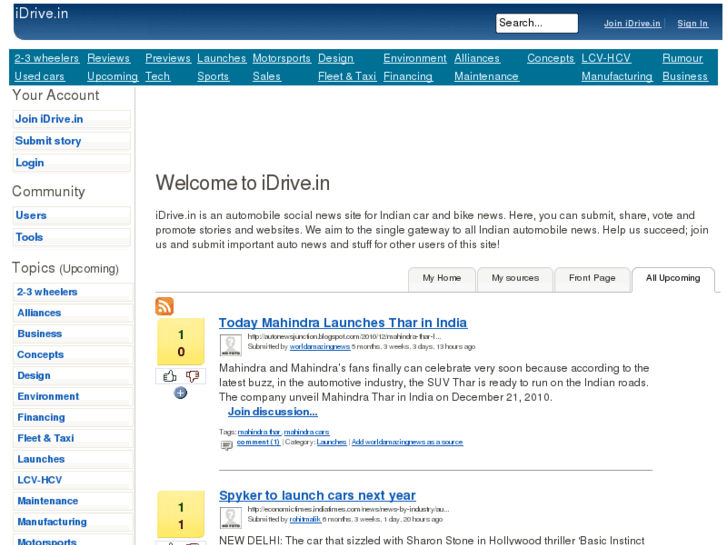Image resolution: width=727 pixels, height=545 pixels.
Task: Select Alliances topic in sidebar
Action: point(73,313)
